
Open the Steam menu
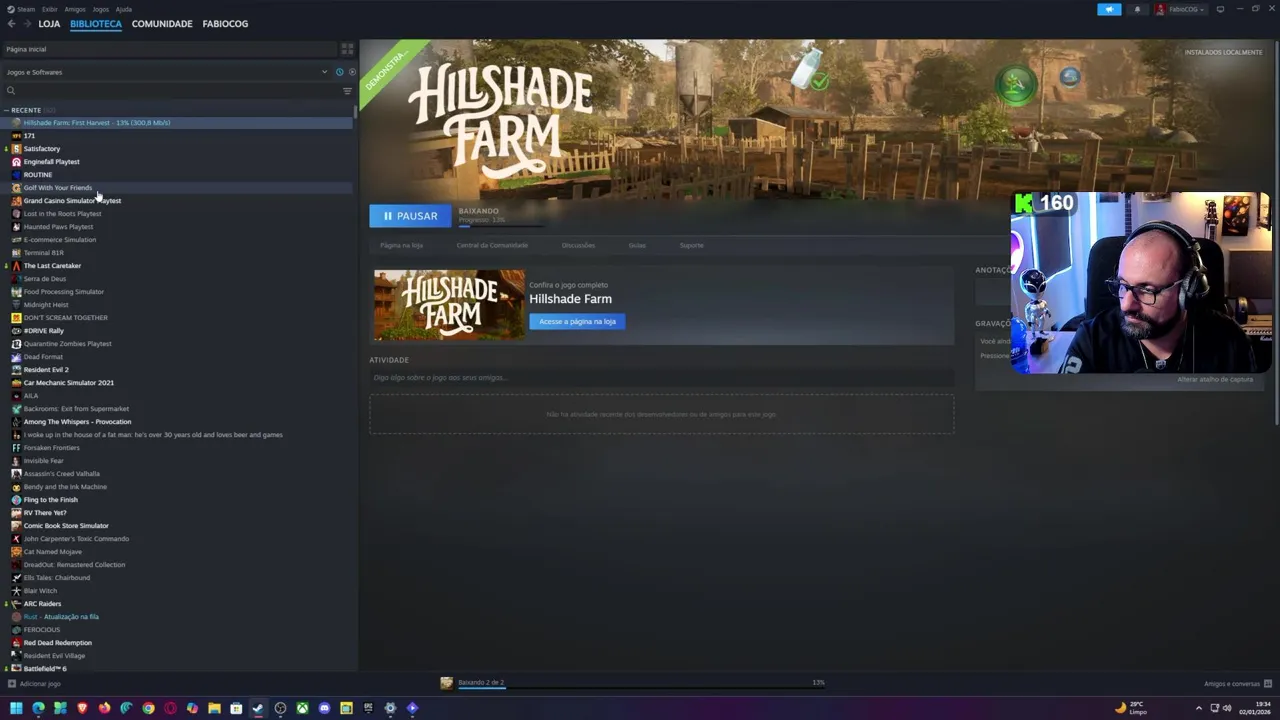[x=24, y=9]
